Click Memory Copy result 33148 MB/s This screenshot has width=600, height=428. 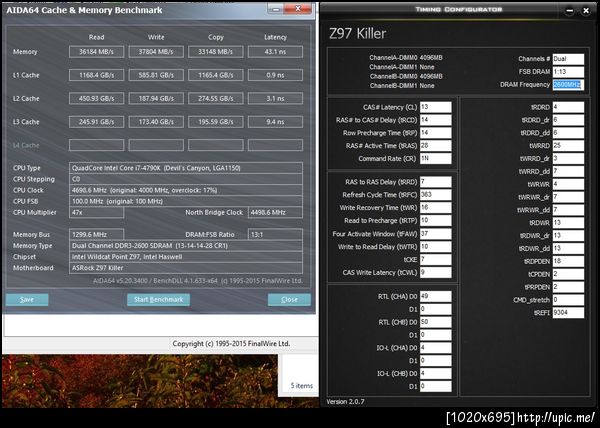[215, 52]
